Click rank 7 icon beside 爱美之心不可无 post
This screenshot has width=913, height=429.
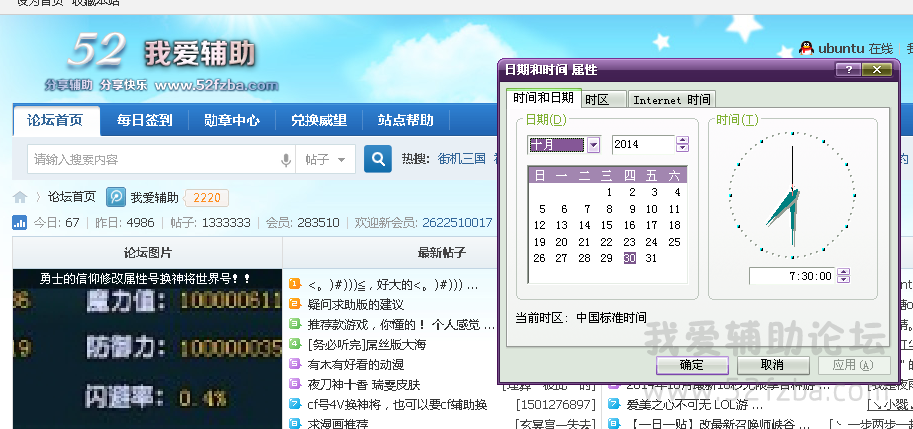(x=614, y=404)
